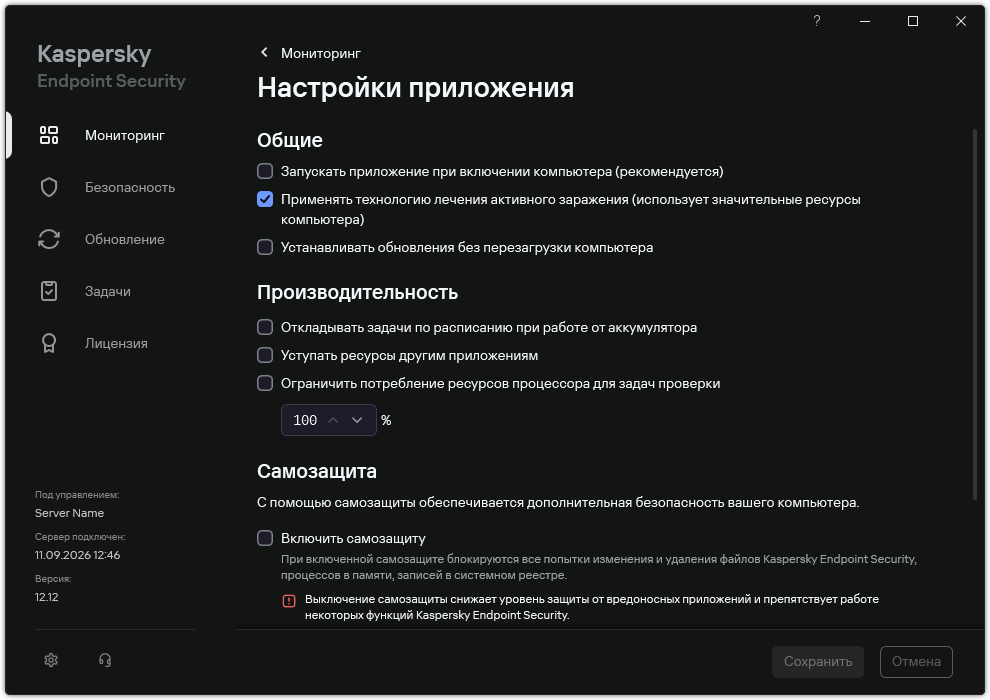This screenshot has width=990, height=700.
Task: Click the Отмена button
Action: (x=916, y=661)
